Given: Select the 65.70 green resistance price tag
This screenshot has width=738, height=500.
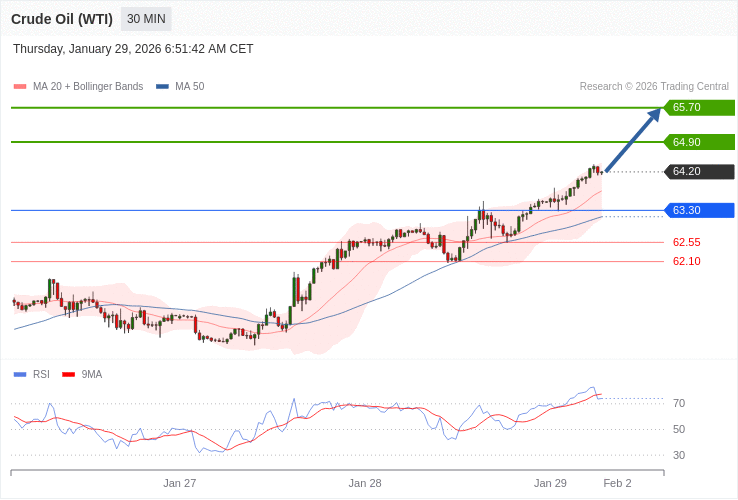Looking at the screenshot, I should (698, 108).
